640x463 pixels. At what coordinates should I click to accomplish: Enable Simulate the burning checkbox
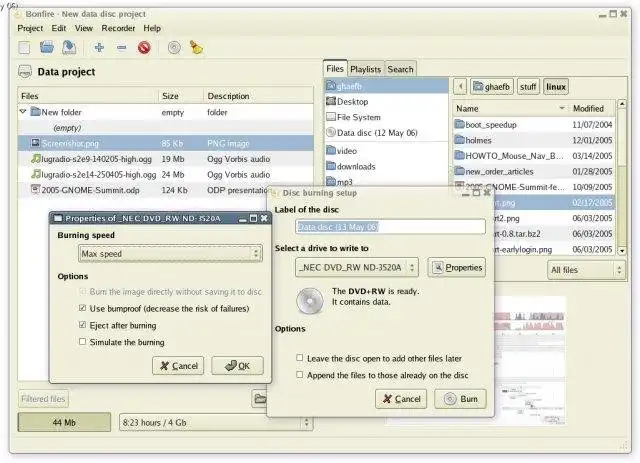(82, 341)
